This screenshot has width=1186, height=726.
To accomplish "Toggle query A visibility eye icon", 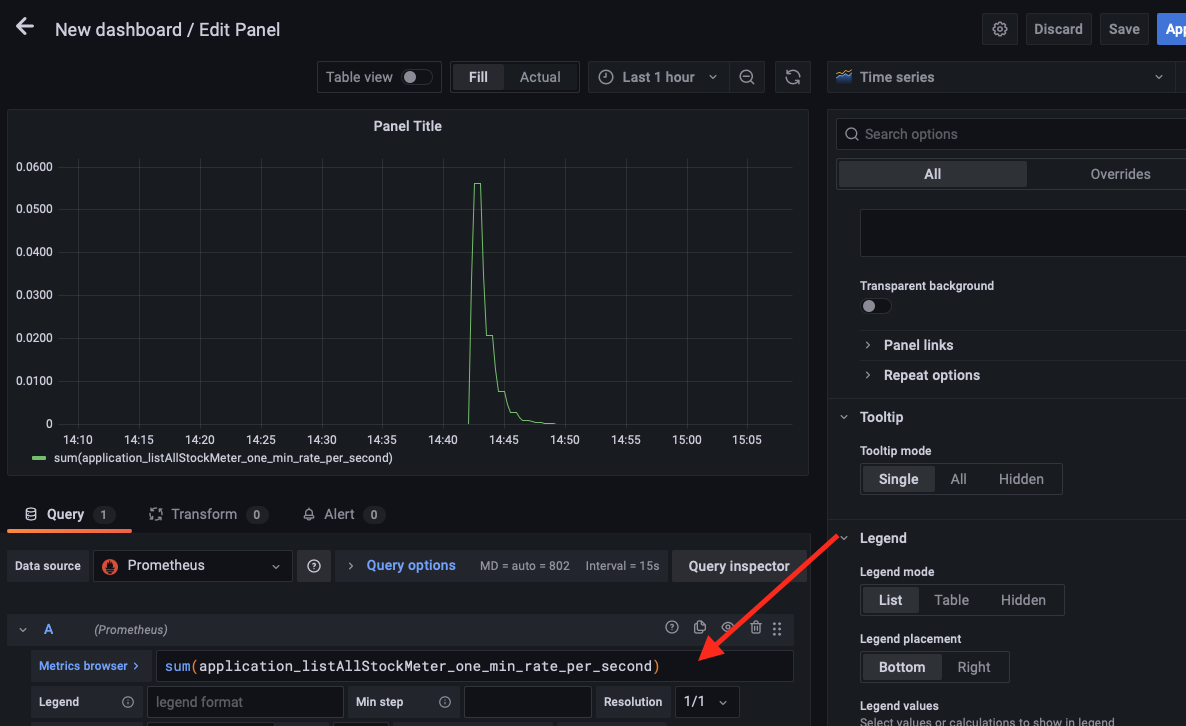I will 727,628.
